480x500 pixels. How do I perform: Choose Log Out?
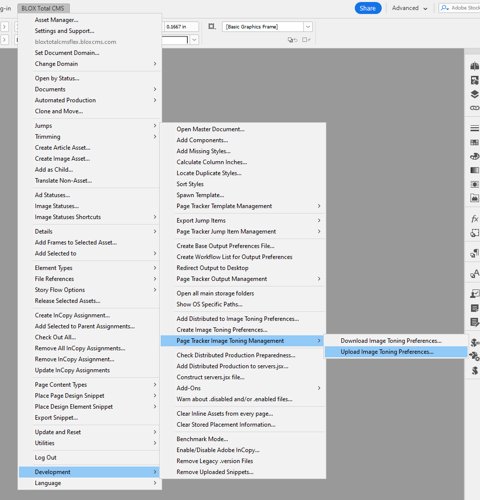click(90, 458)
